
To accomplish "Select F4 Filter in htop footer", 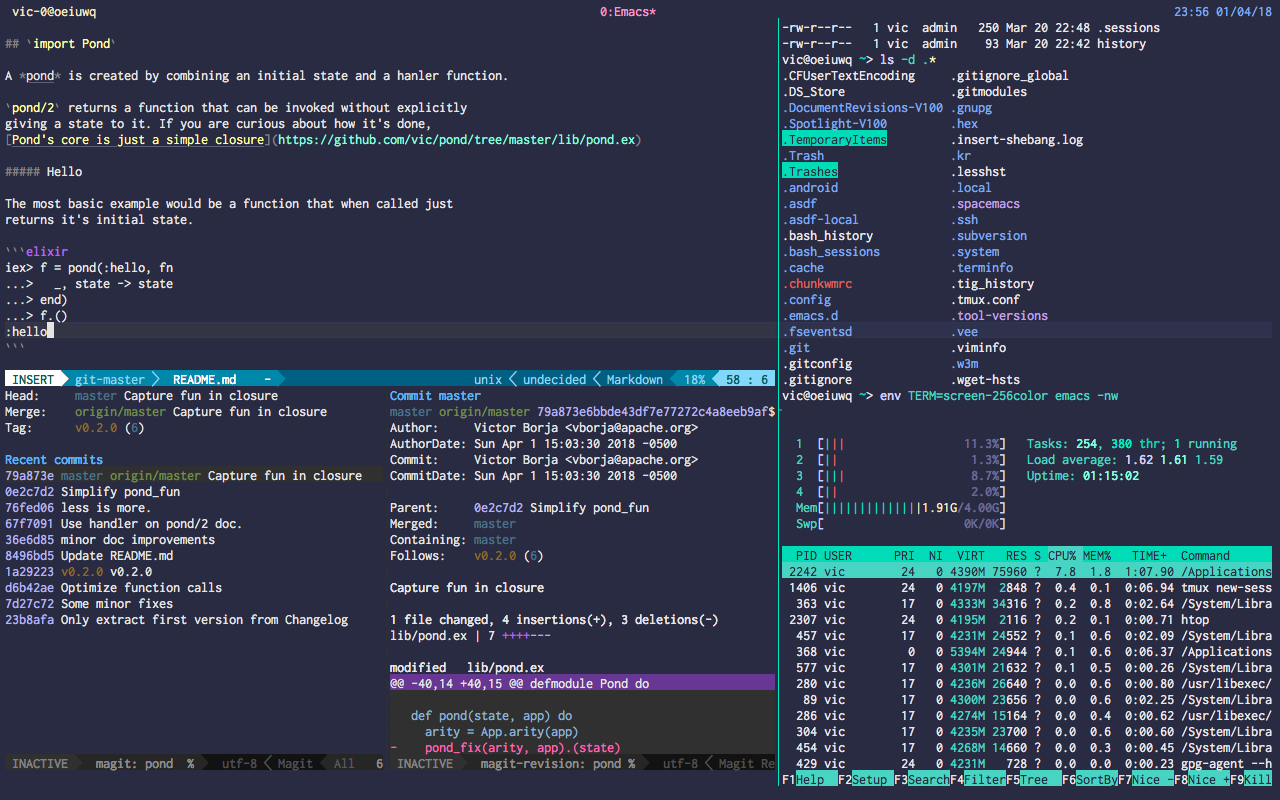I will coord(978,779).
